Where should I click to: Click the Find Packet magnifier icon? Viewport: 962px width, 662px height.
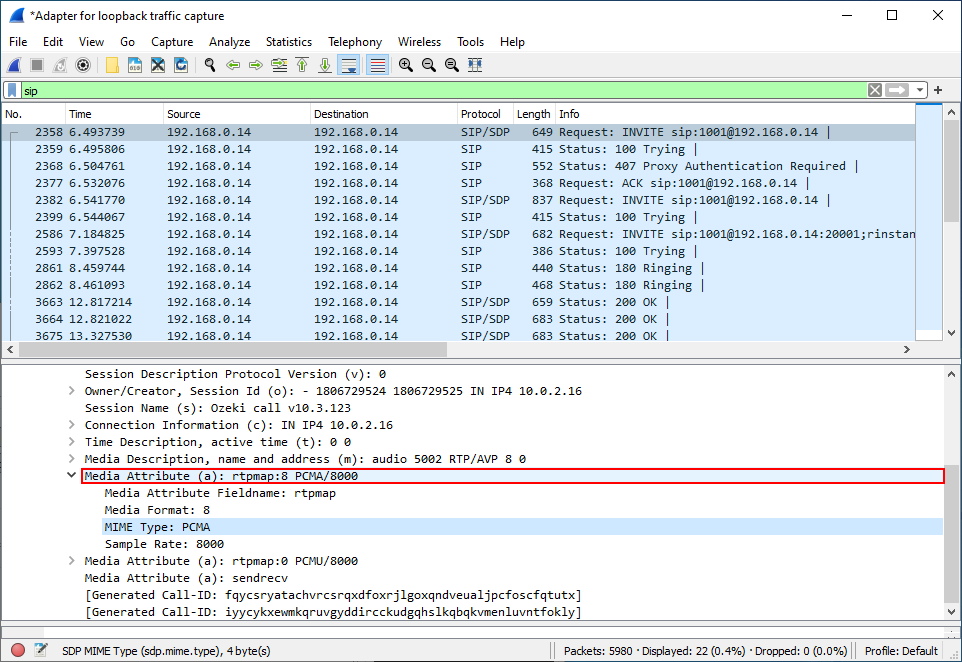click(210, 65)
